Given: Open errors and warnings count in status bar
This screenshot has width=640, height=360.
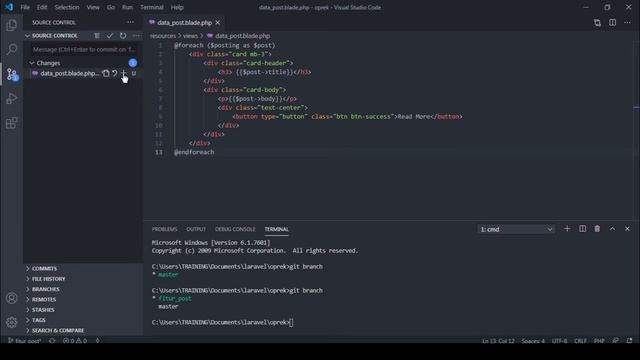Looking at the screenshot, I should pyautogui.click(x=75, y=341).
